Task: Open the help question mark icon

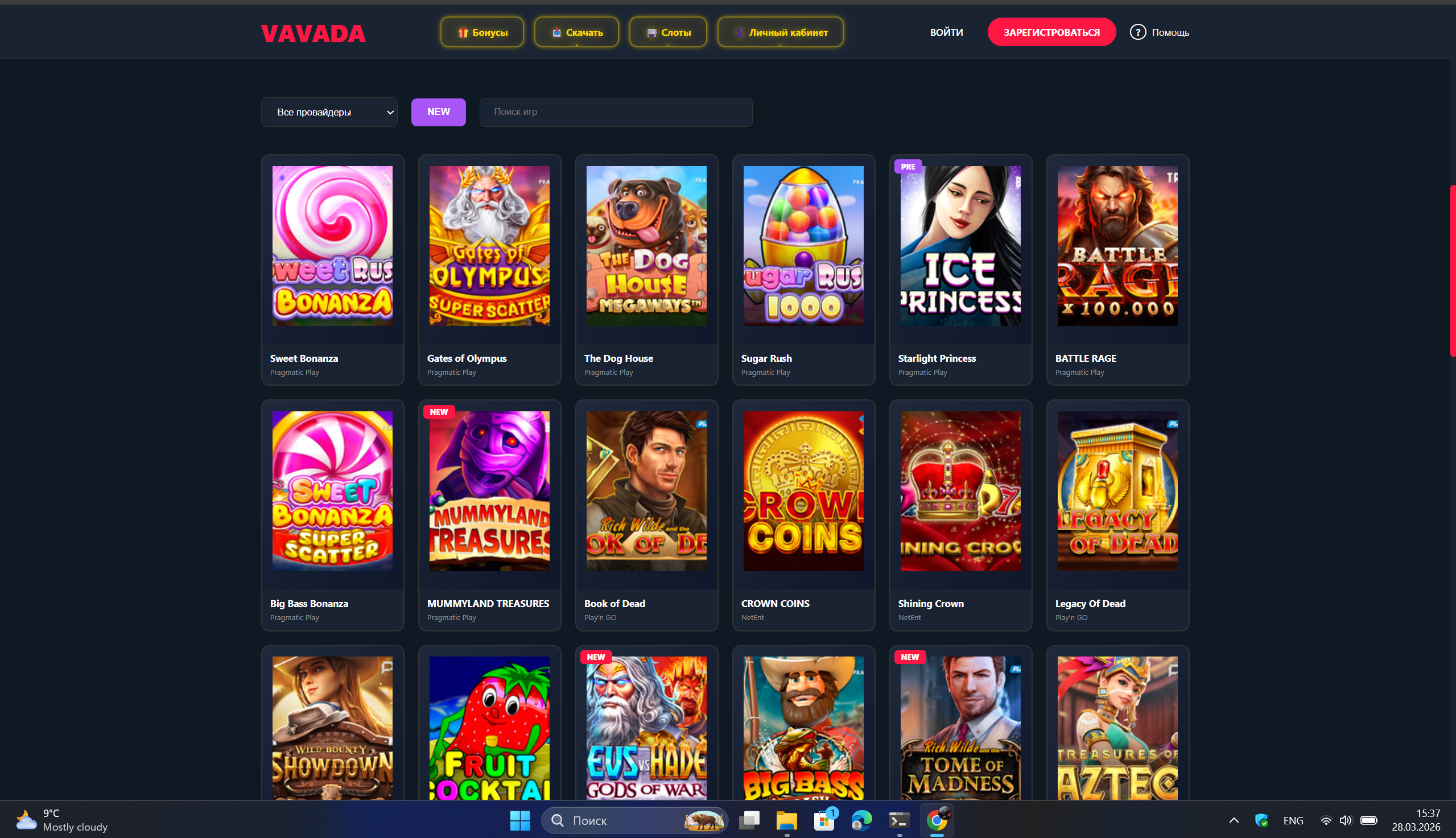Action: click(1137, 32)
